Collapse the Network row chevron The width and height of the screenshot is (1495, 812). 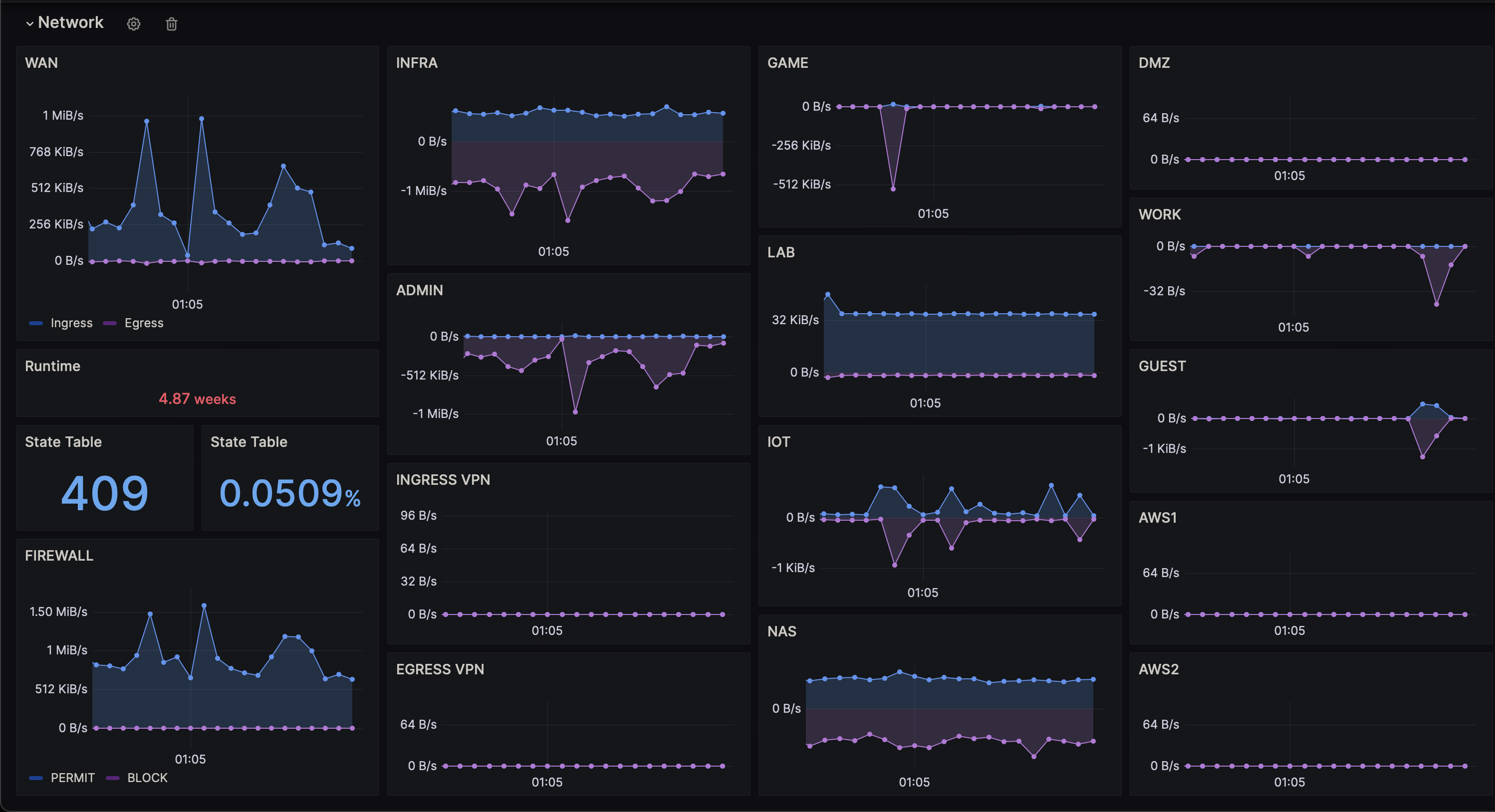29,24
